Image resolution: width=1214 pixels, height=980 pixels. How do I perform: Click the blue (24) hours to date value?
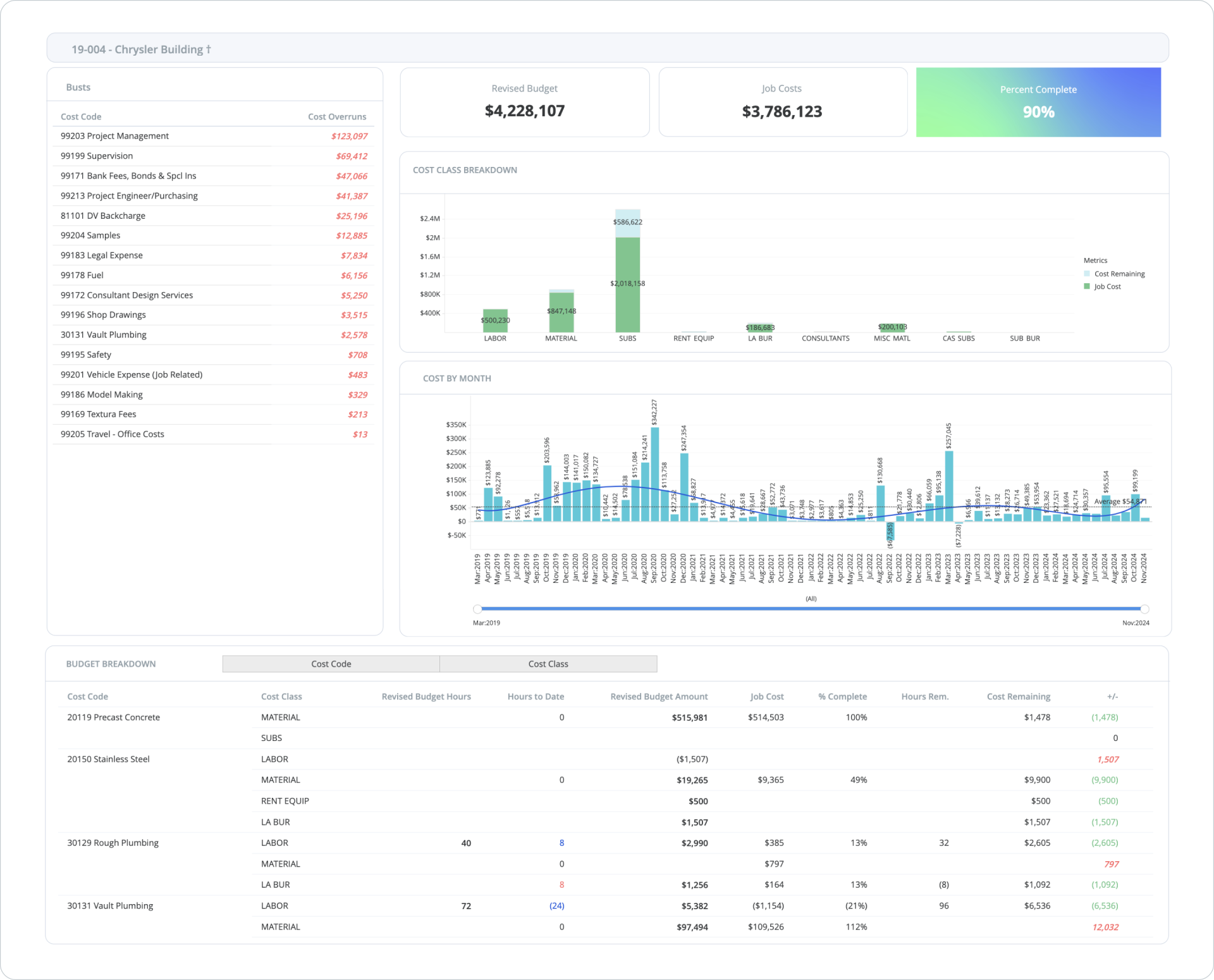(556, 906)
